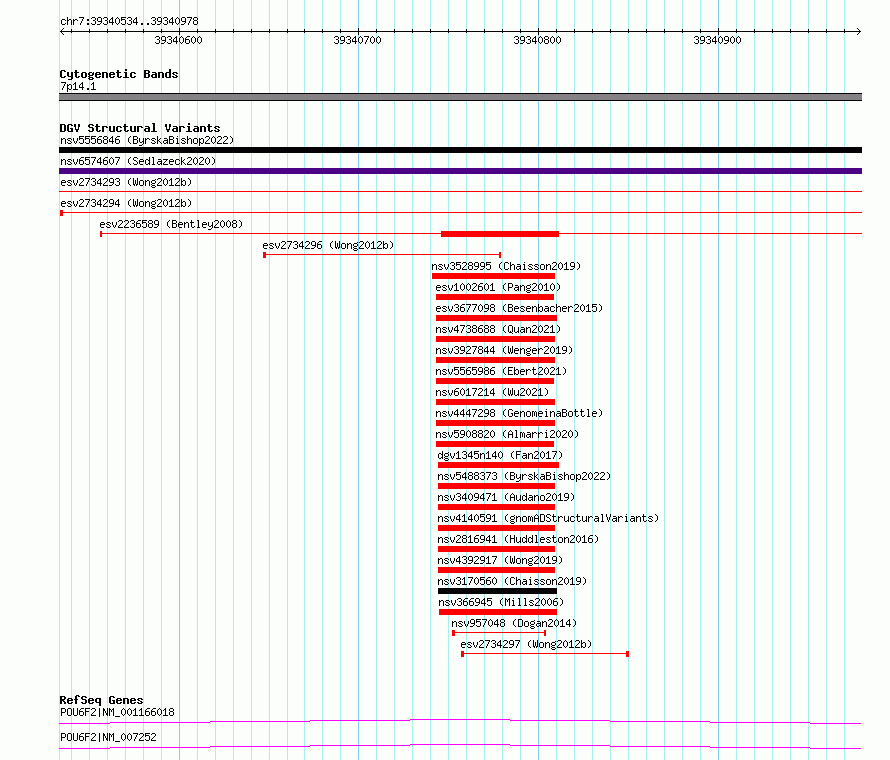
Task: Select the esv2734296 (Wong2012b) variant line
Action: point(382,255)
